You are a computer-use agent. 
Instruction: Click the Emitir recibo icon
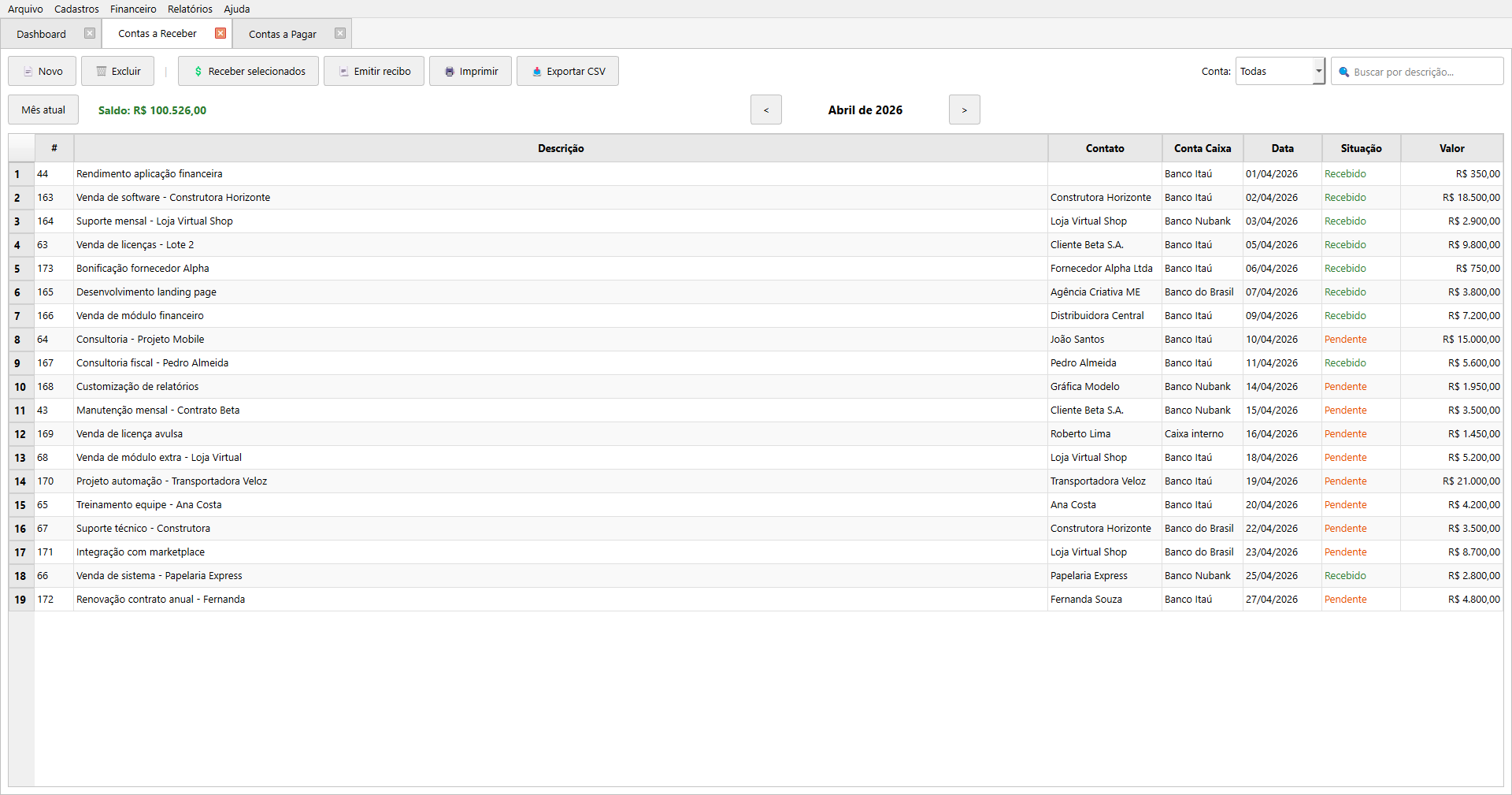click(344, 72)
